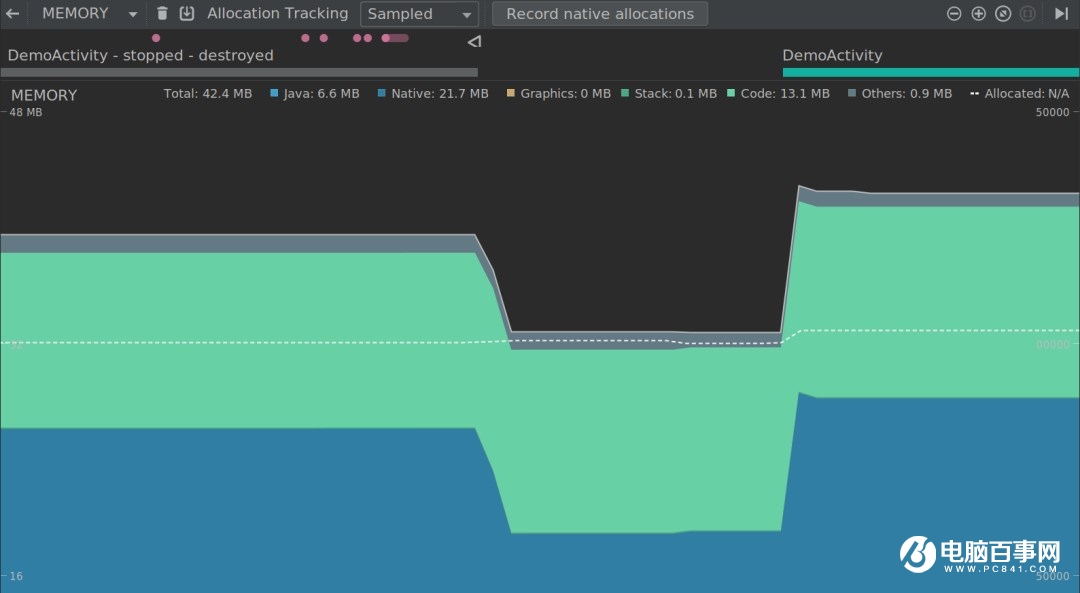Capture a heap dump
1080x593 pixels.
187,13
